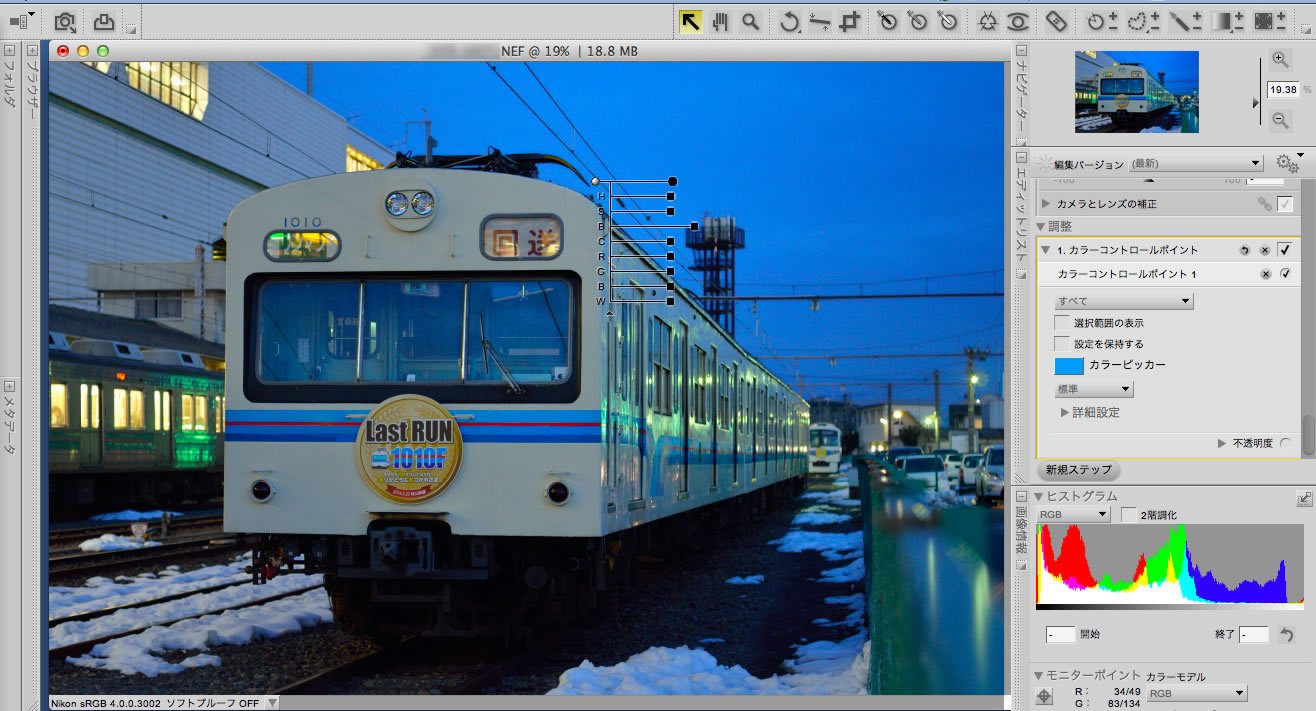Screen dimensions: 1316x711
Task: Click the カラーピッカー blue swatch
Action: (1070, 365)
